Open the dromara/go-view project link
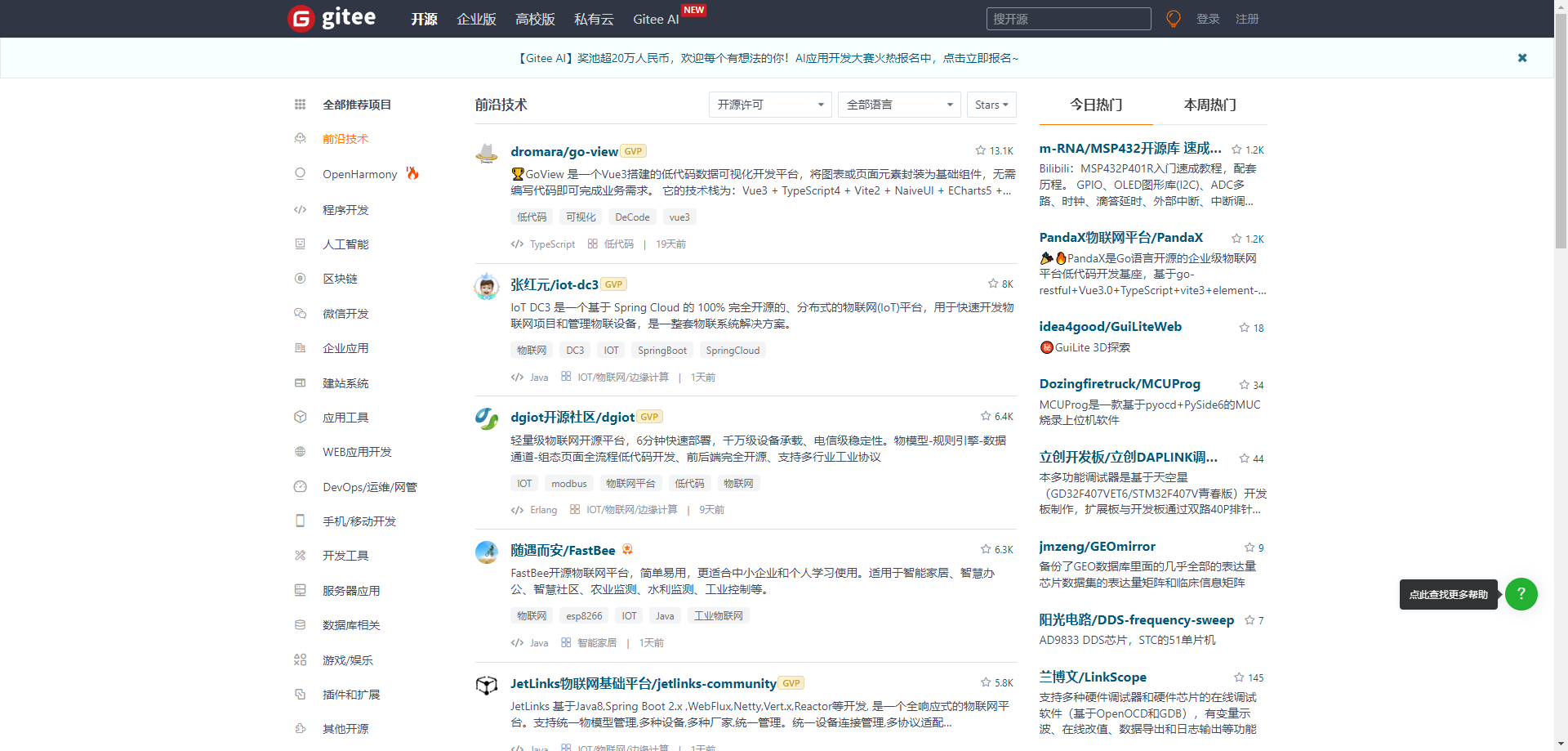 (564, 151)
